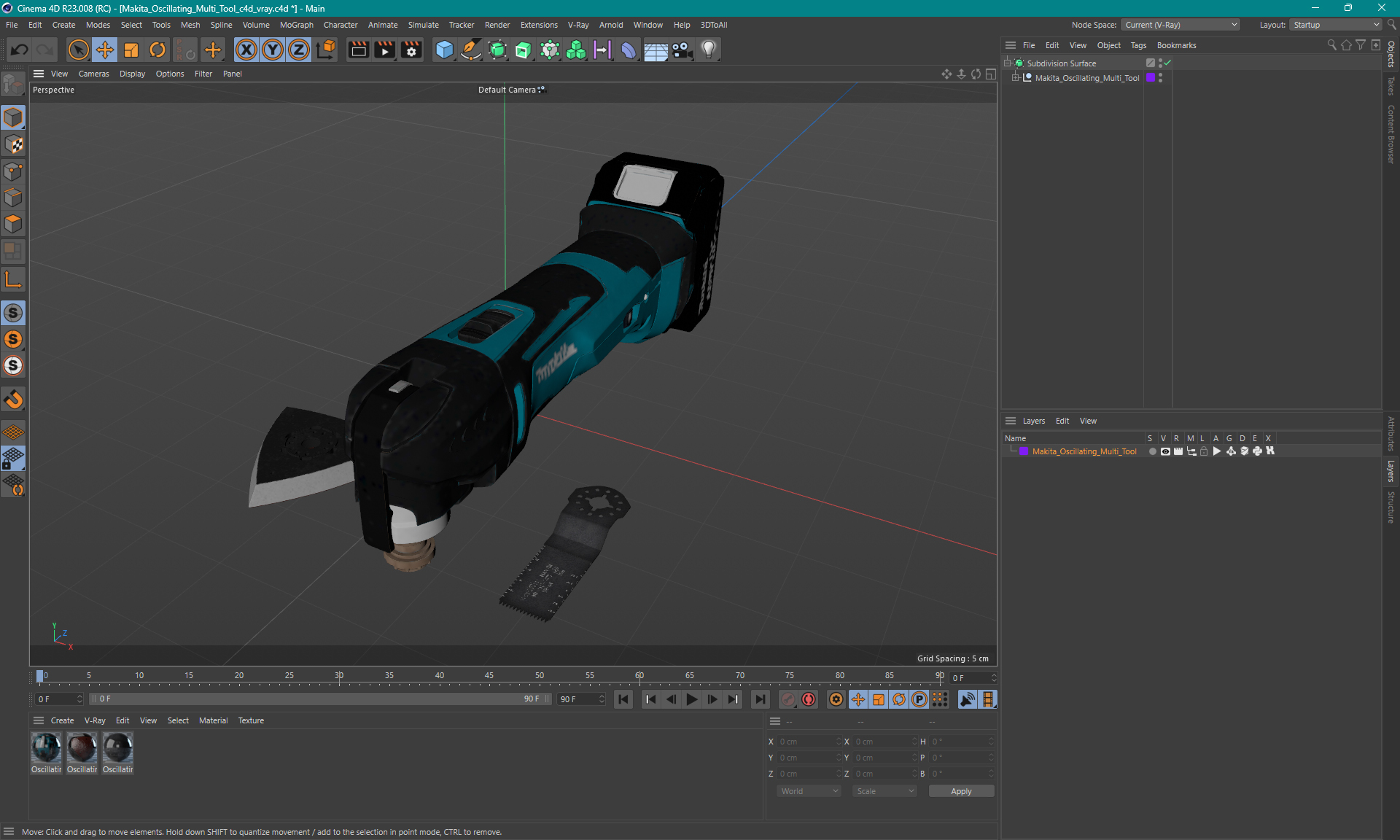Add a Floor environment object

(x=656, y=50)
